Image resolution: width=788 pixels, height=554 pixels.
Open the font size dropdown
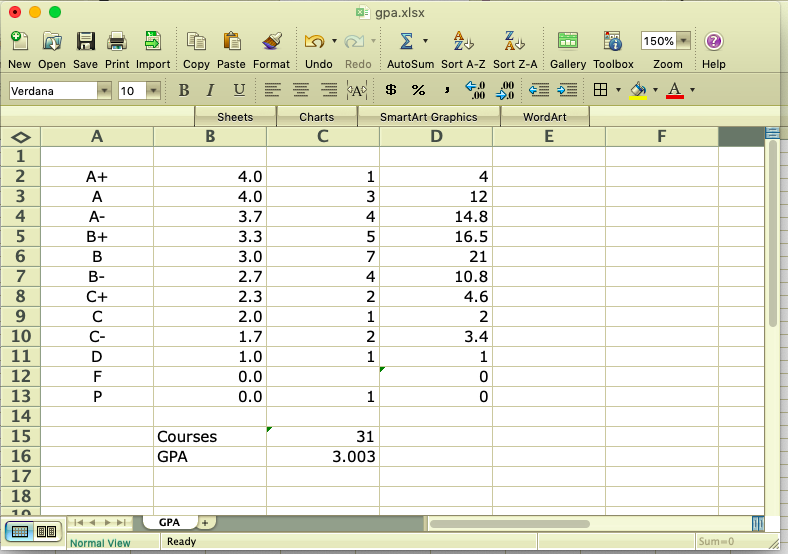[x=153, y=91]
